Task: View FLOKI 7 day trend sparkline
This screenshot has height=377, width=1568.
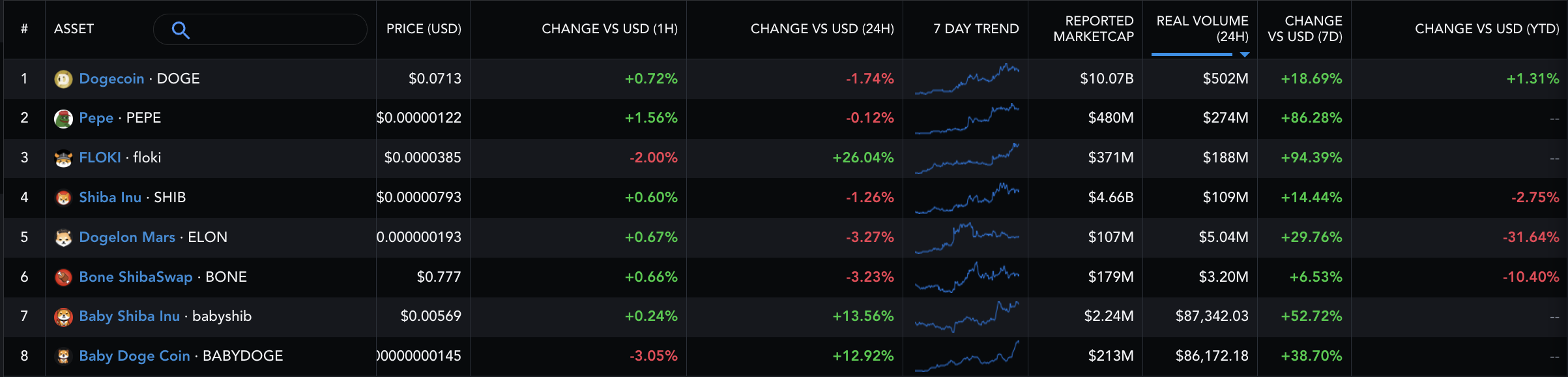Action: point(966,158)
